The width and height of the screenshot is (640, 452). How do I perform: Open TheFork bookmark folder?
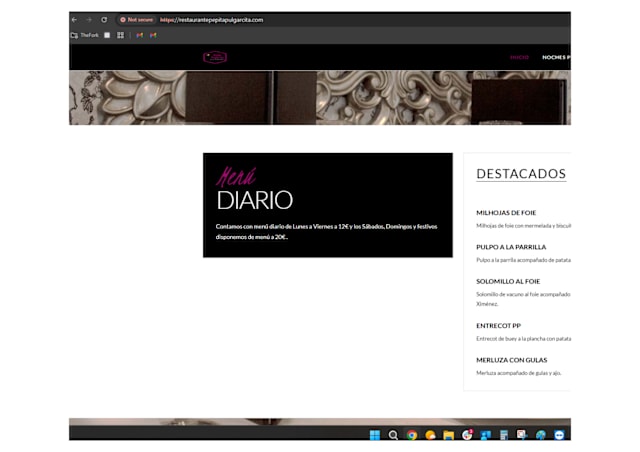84,35
